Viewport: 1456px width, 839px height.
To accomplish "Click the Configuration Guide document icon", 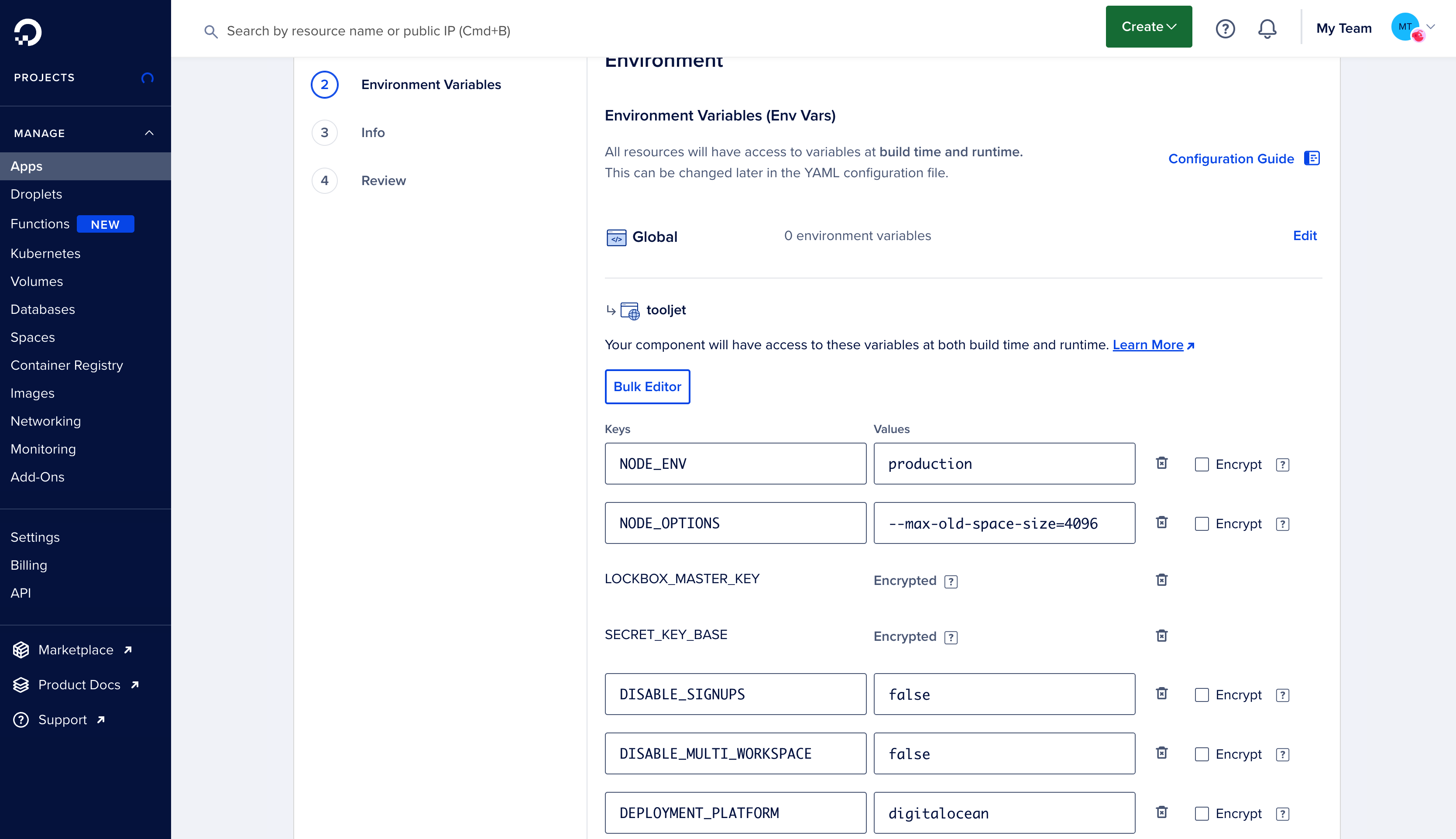I will click(x=1312, y=158).
